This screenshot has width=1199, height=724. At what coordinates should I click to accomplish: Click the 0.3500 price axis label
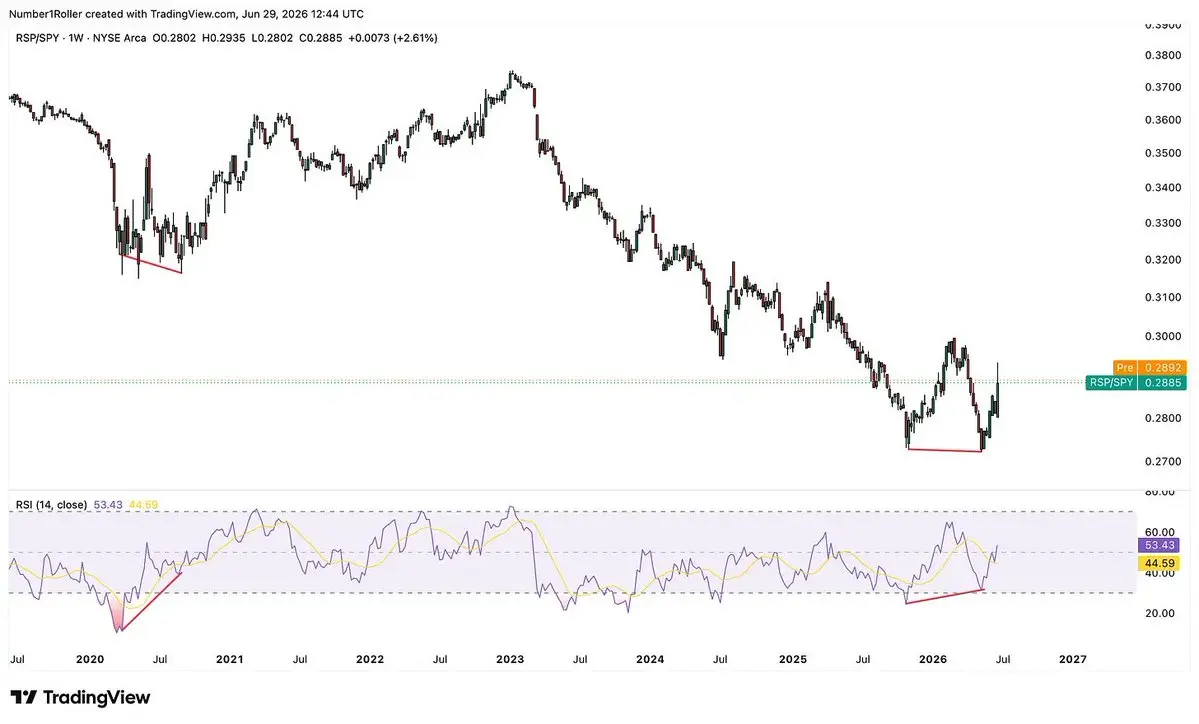tap(1163, 153)
